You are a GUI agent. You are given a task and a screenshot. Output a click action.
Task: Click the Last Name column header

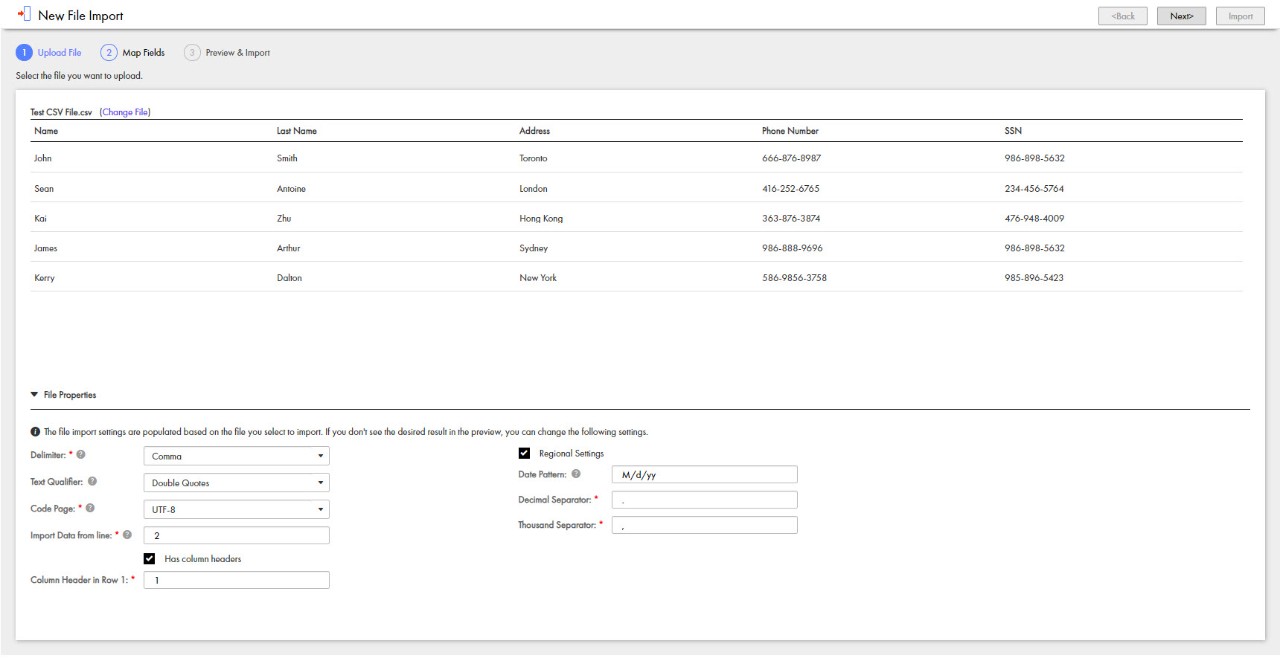(x=297, y=131)
